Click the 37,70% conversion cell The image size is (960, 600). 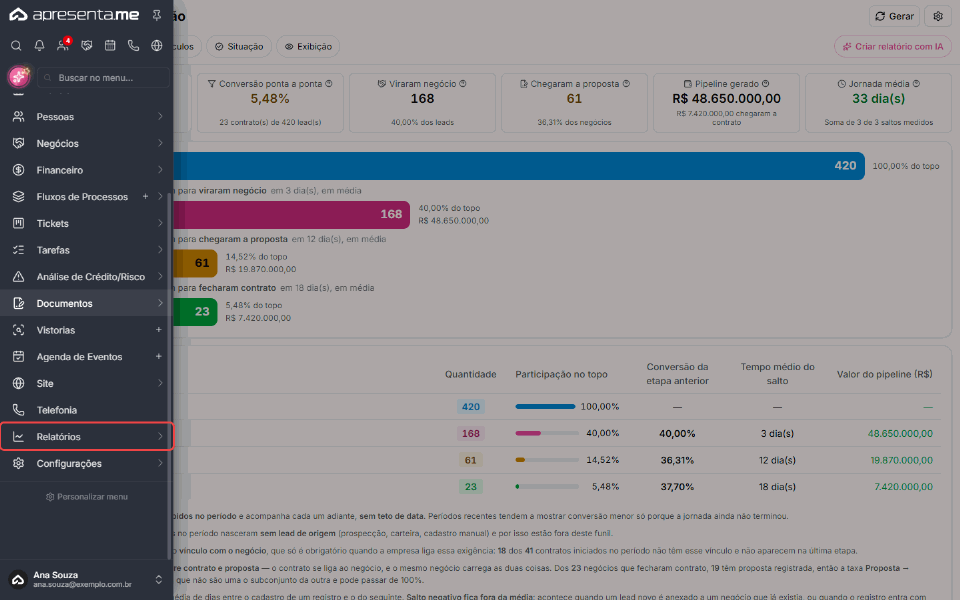pos(677,487)
